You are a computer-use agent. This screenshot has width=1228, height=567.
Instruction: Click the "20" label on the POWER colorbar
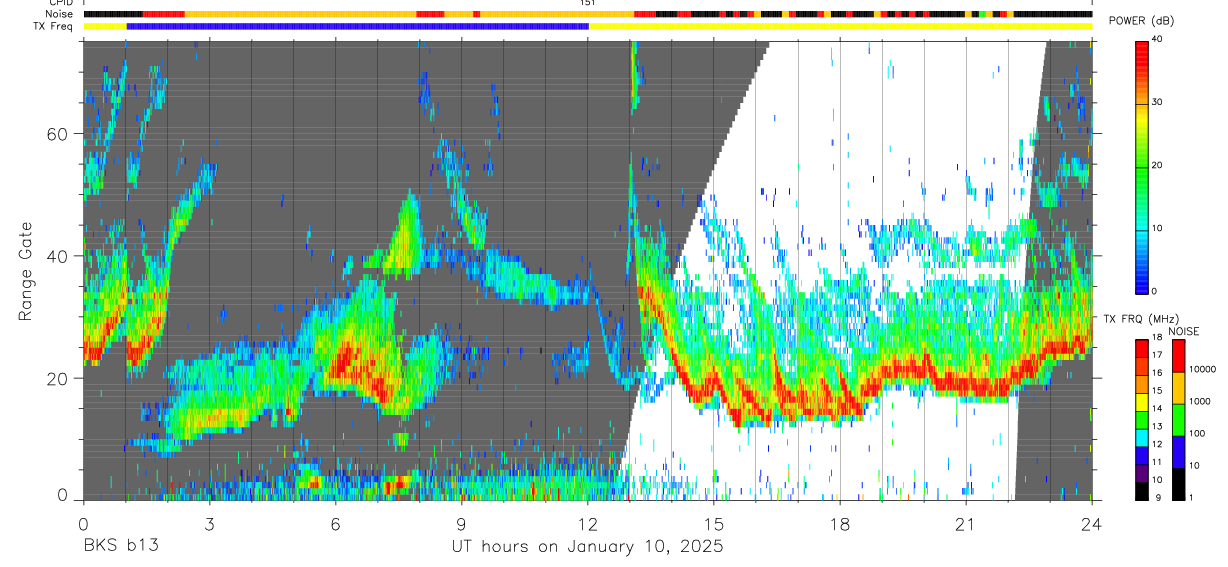pyautogui.click(x=1157, y=165)
